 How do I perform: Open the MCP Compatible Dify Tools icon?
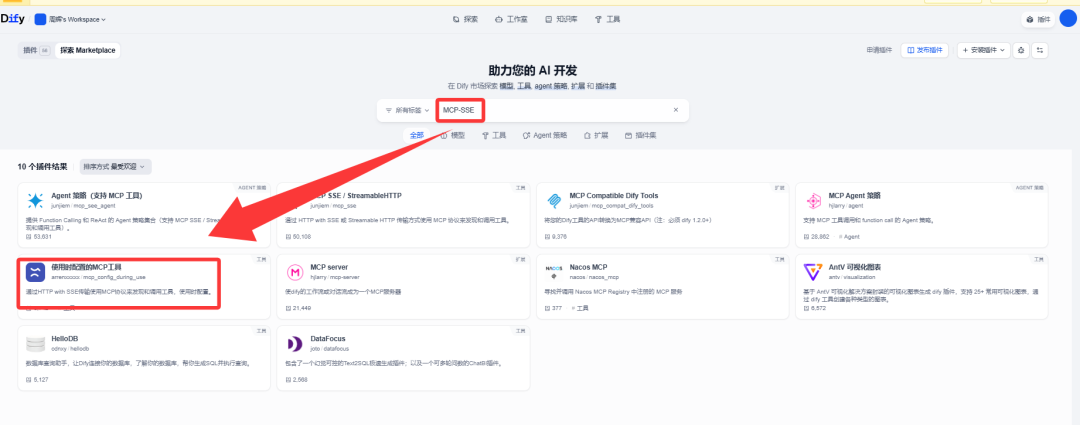(x=554, y=200)
